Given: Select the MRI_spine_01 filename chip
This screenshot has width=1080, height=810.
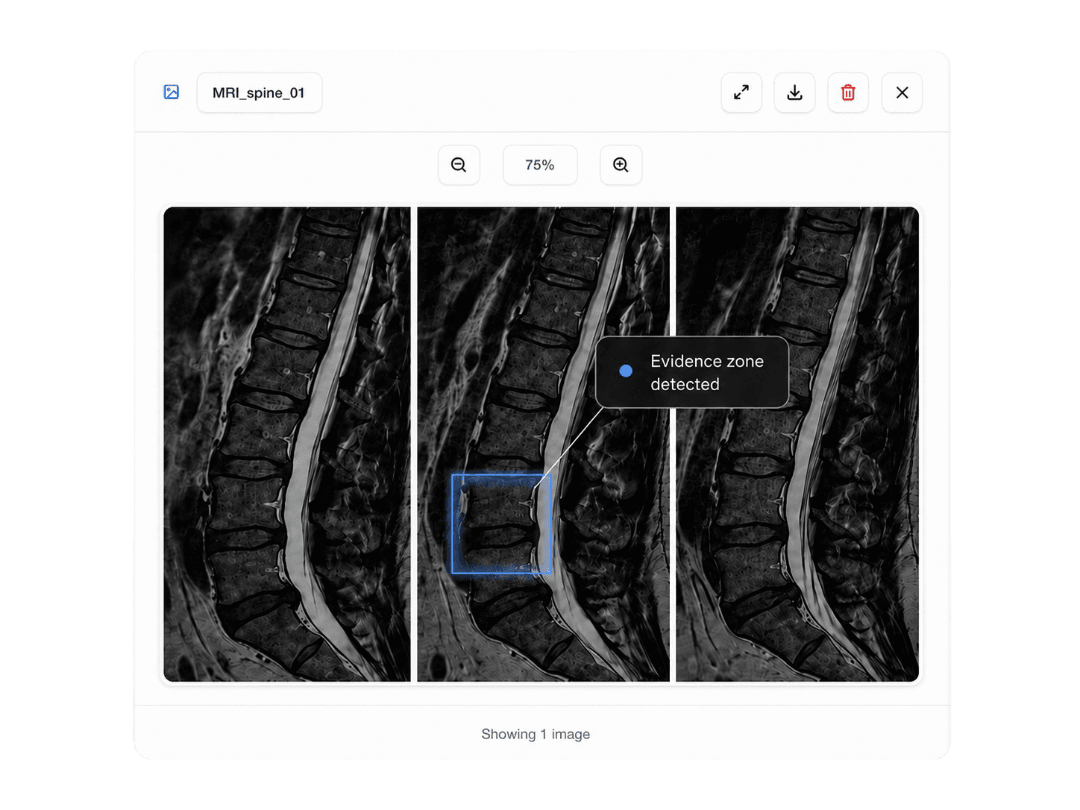Looking at the screenshot, I should point(259,92).
